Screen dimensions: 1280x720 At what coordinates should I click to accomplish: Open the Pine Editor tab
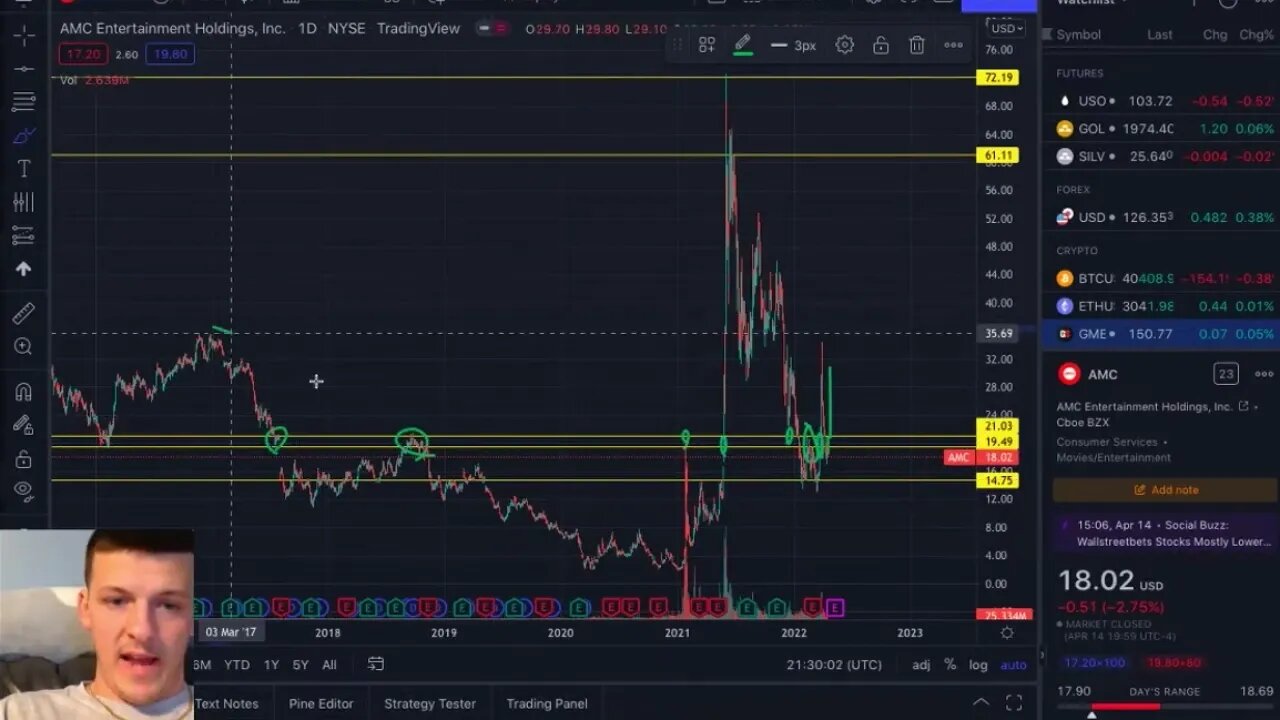click(x=321, y=704)
